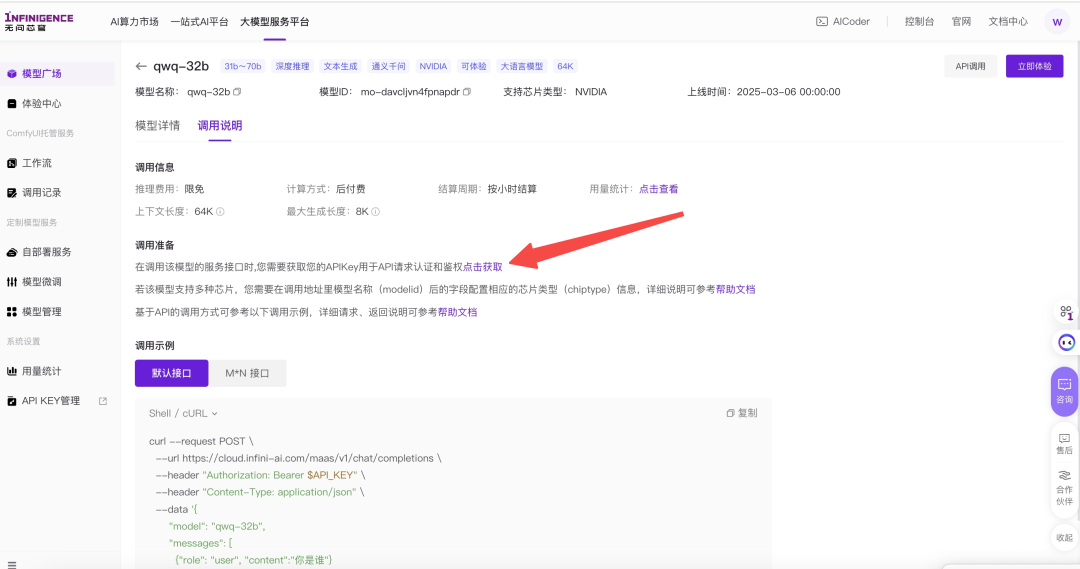
Task: Click the 模型微调 sliders icon
Action: (12, 282)
